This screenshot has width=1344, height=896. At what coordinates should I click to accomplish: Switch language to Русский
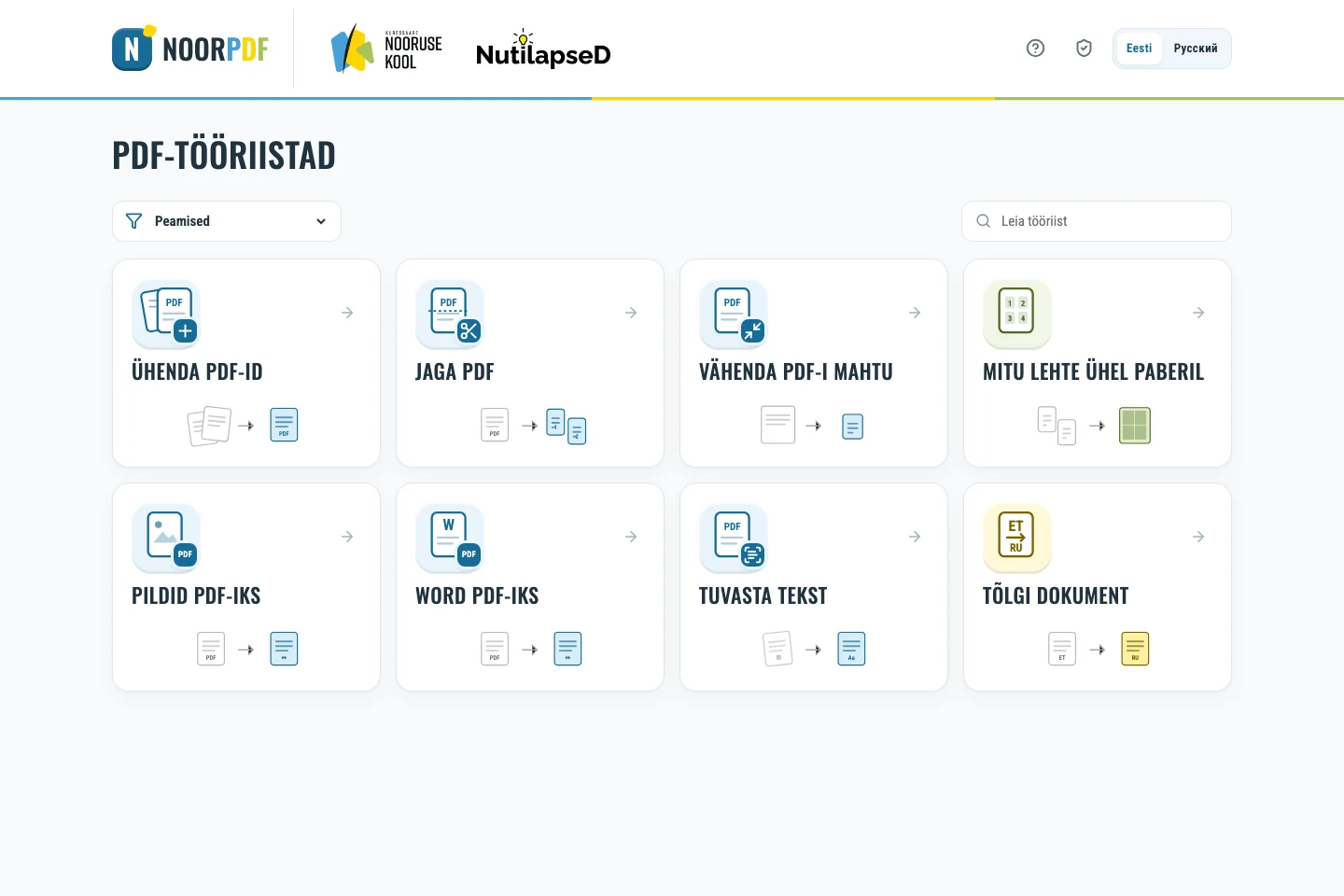(x=1196, y=49)
